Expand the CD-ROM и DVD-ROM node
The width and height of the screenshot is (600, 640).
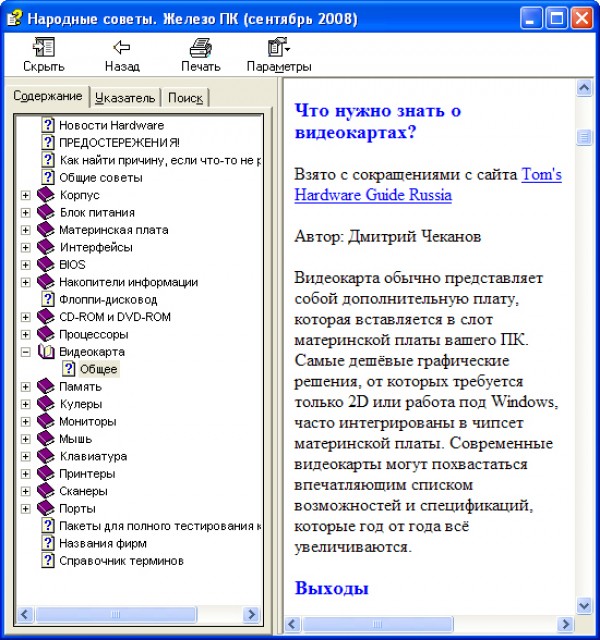25,317
